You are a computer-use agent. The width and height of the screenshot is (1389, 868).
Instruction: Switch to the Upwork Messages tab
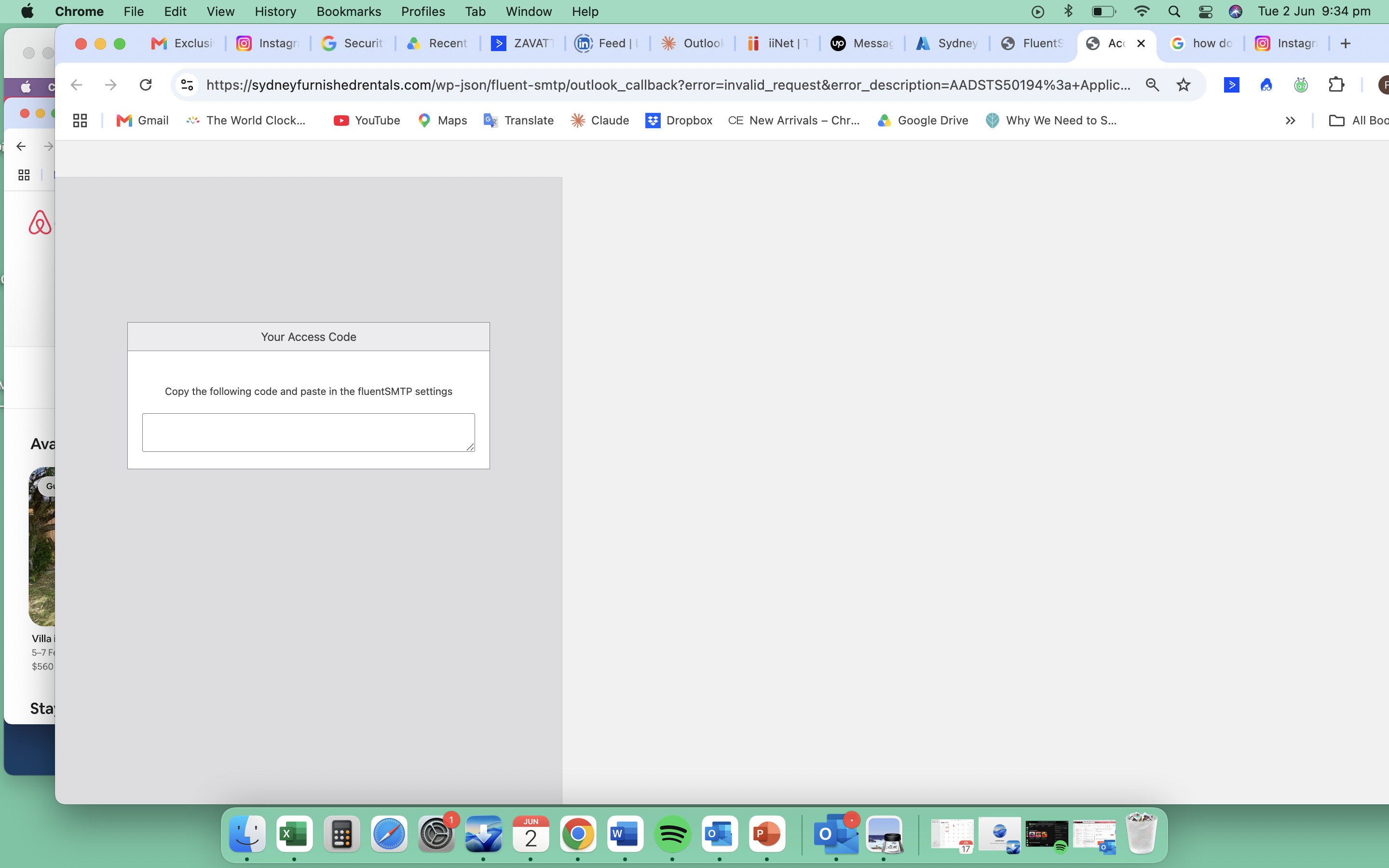click(862, 43)
